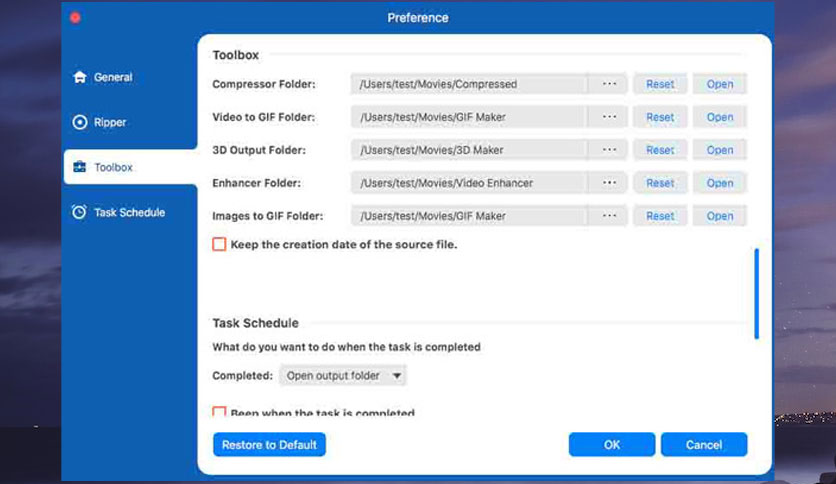
Task: Reset the 3D Output Folder path
Action: point(660,150)
